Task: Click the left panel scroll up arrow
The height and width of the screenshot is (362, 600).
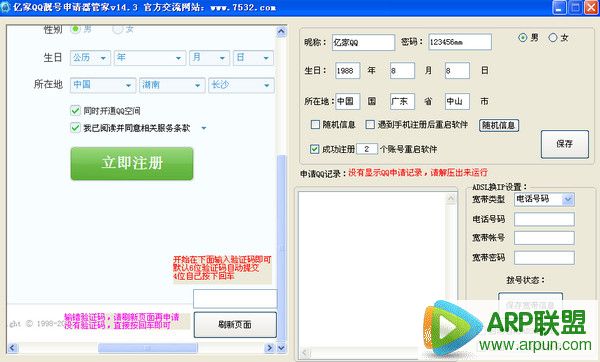Action: tap(281, 31)
